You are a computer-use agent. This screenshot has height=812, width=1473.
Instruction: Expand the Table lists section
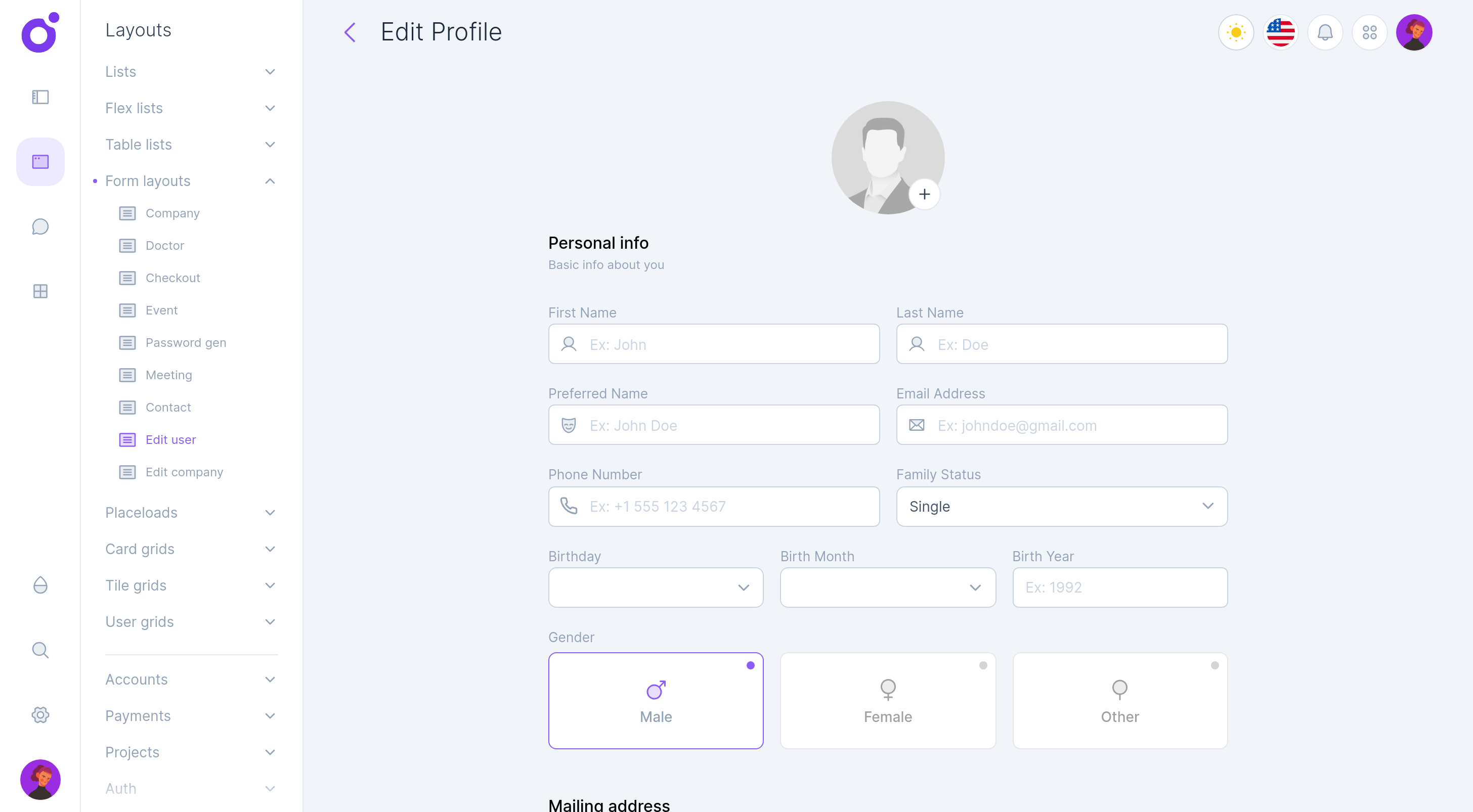click(x=189, y=145)
